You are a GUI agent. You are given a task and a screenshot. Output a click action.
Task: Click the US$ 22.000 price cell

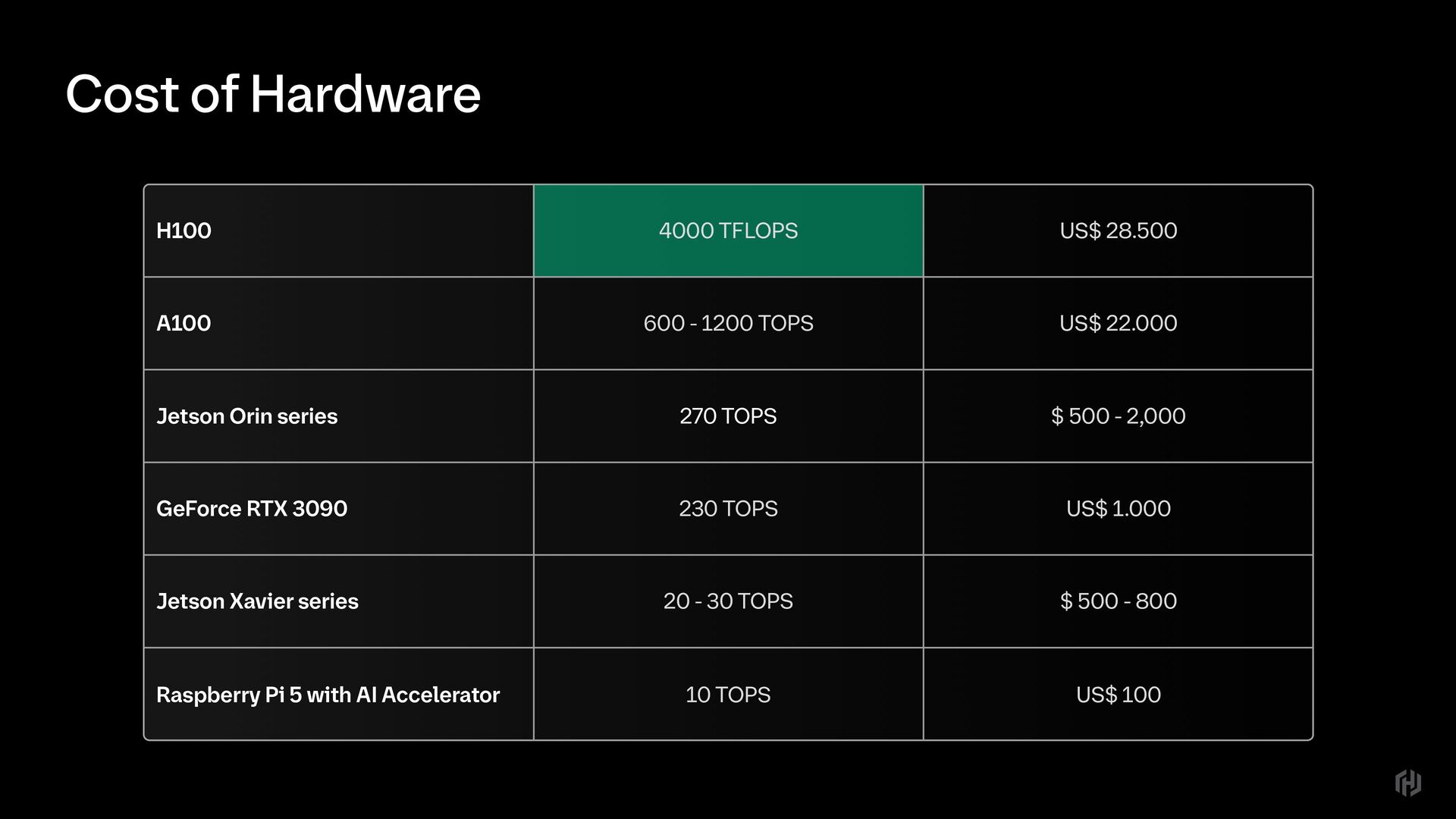(1119, 323)
